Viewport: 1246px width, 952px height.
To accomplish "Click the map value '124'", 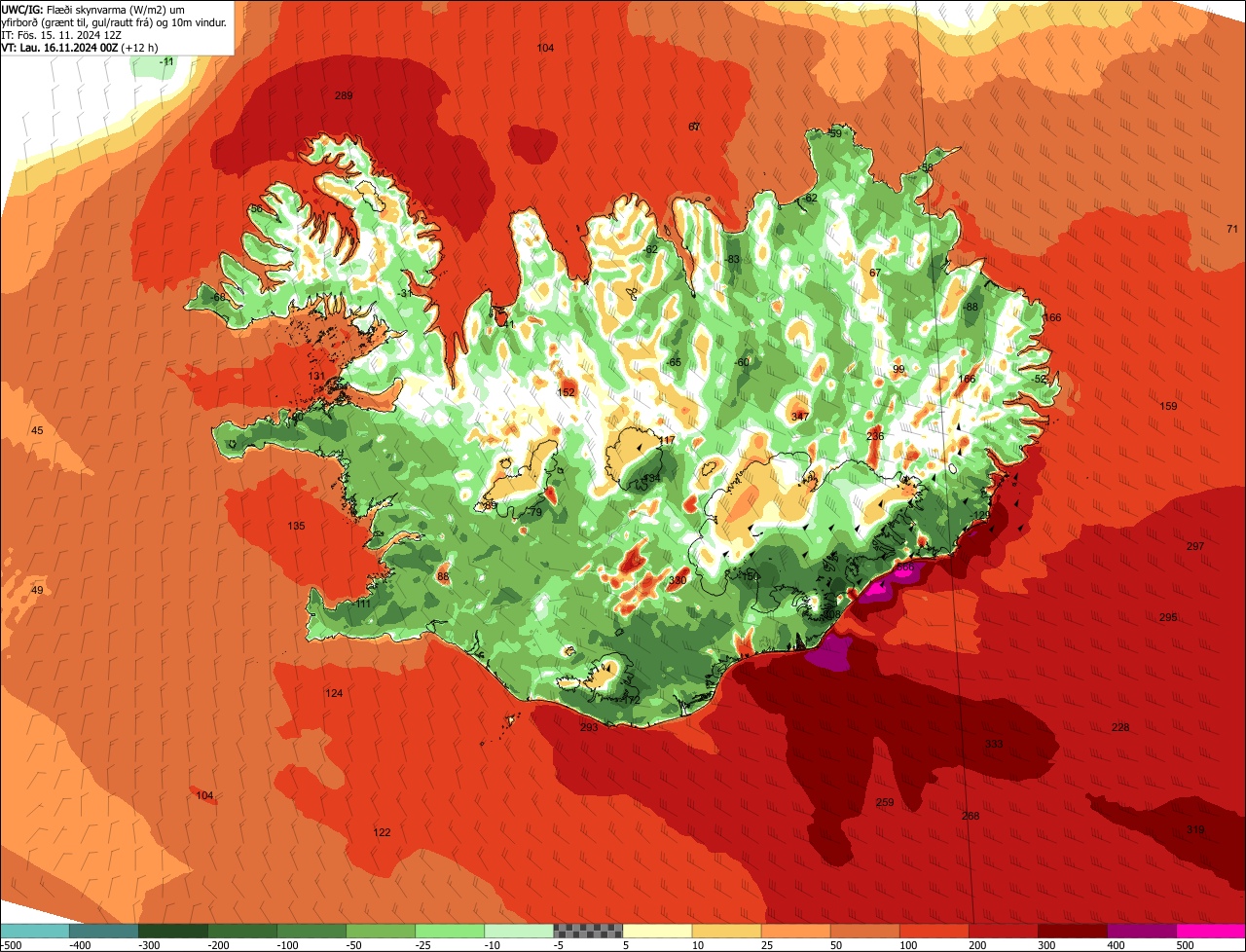I will coord(334,693).
